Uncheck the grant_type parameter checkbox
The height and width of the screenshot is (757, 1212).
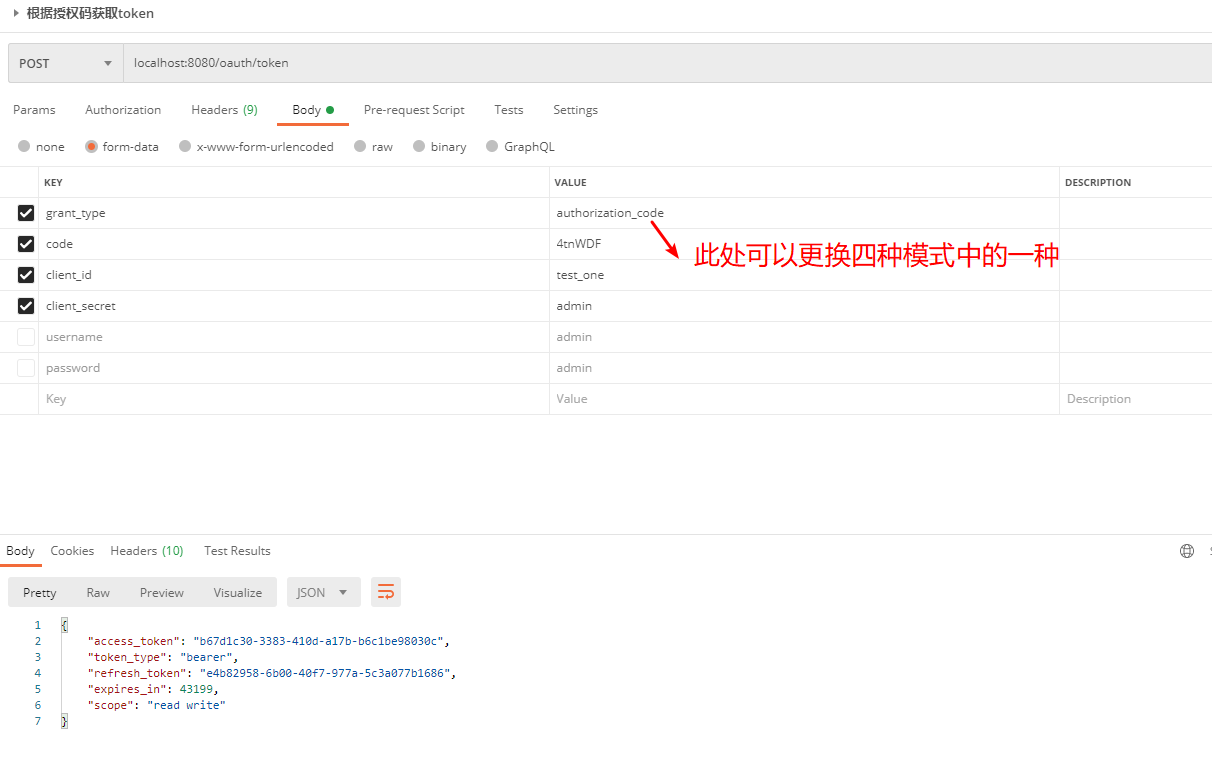click(x=26, y=213)
